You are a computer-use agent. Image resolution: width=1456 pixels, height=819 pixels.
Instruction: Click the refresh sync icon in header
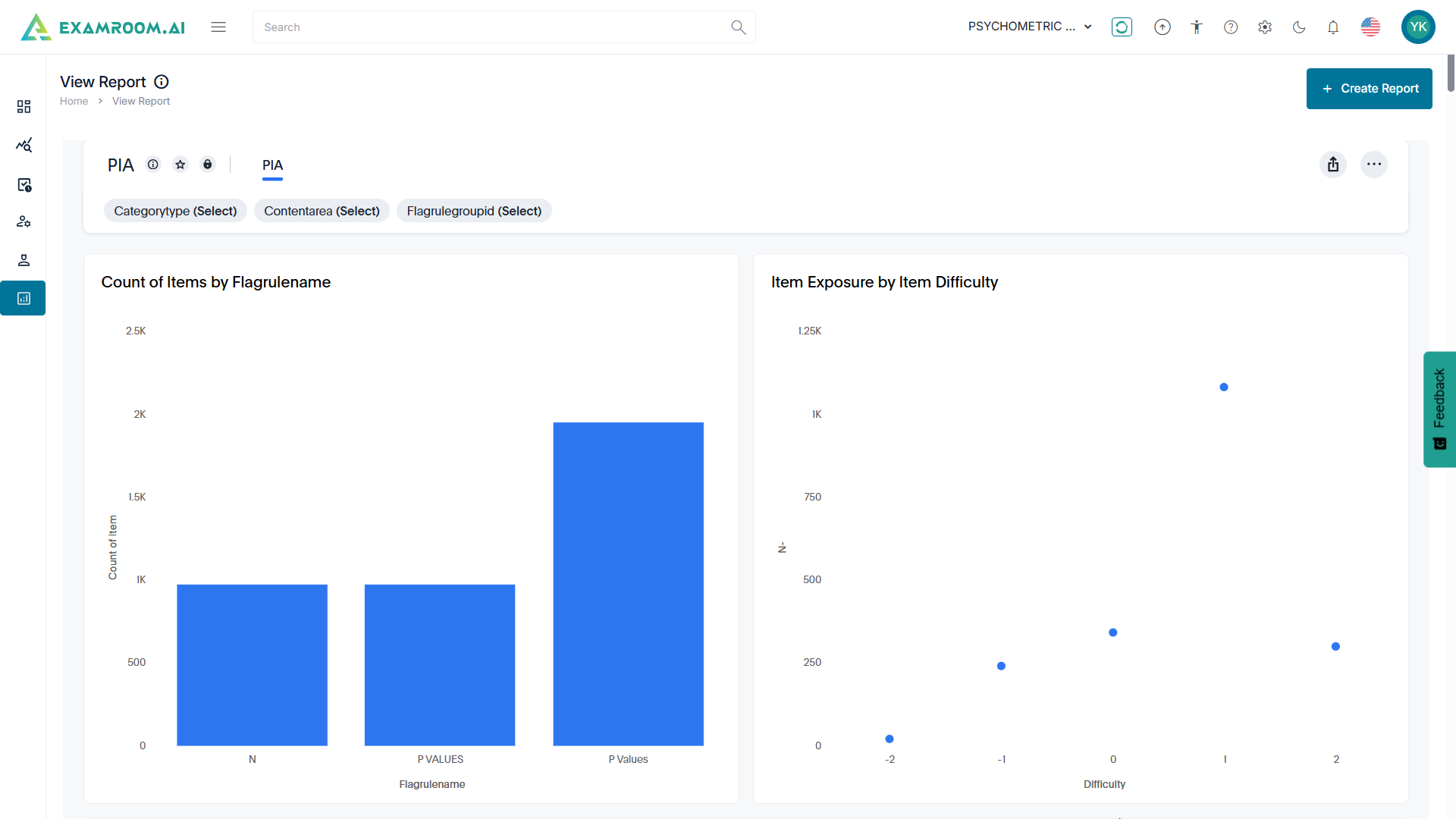1122,27
